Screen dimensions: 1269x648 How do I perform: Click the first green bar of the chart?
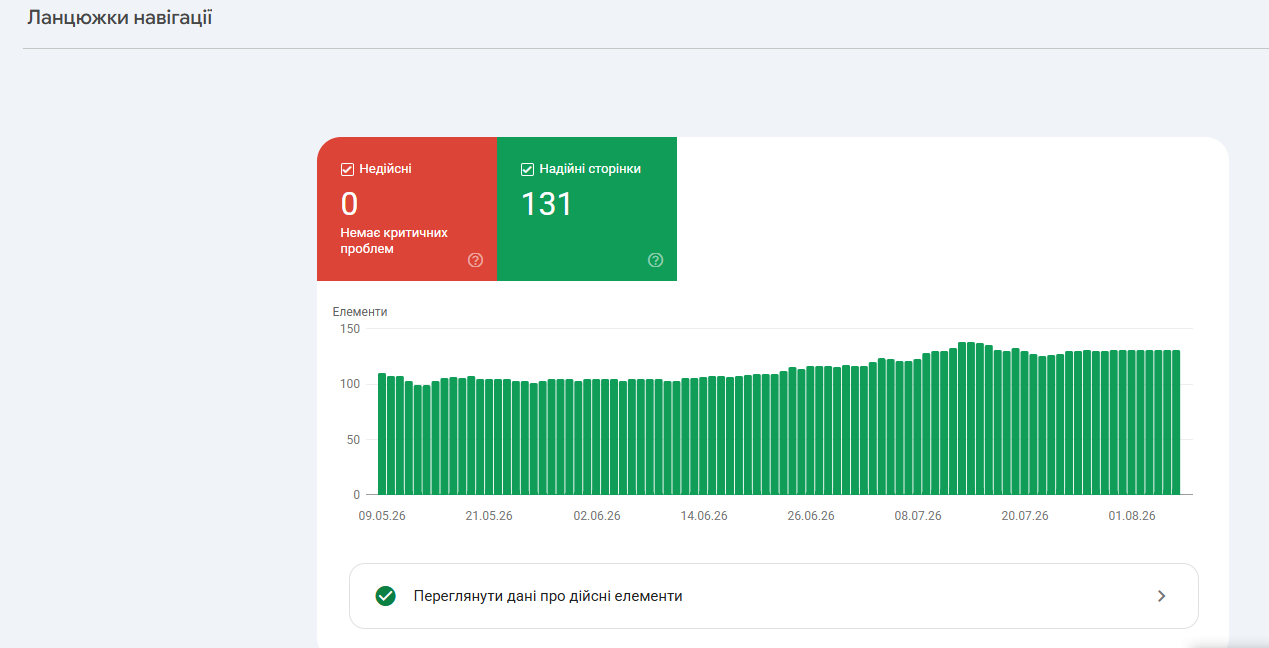coord(382,434)
